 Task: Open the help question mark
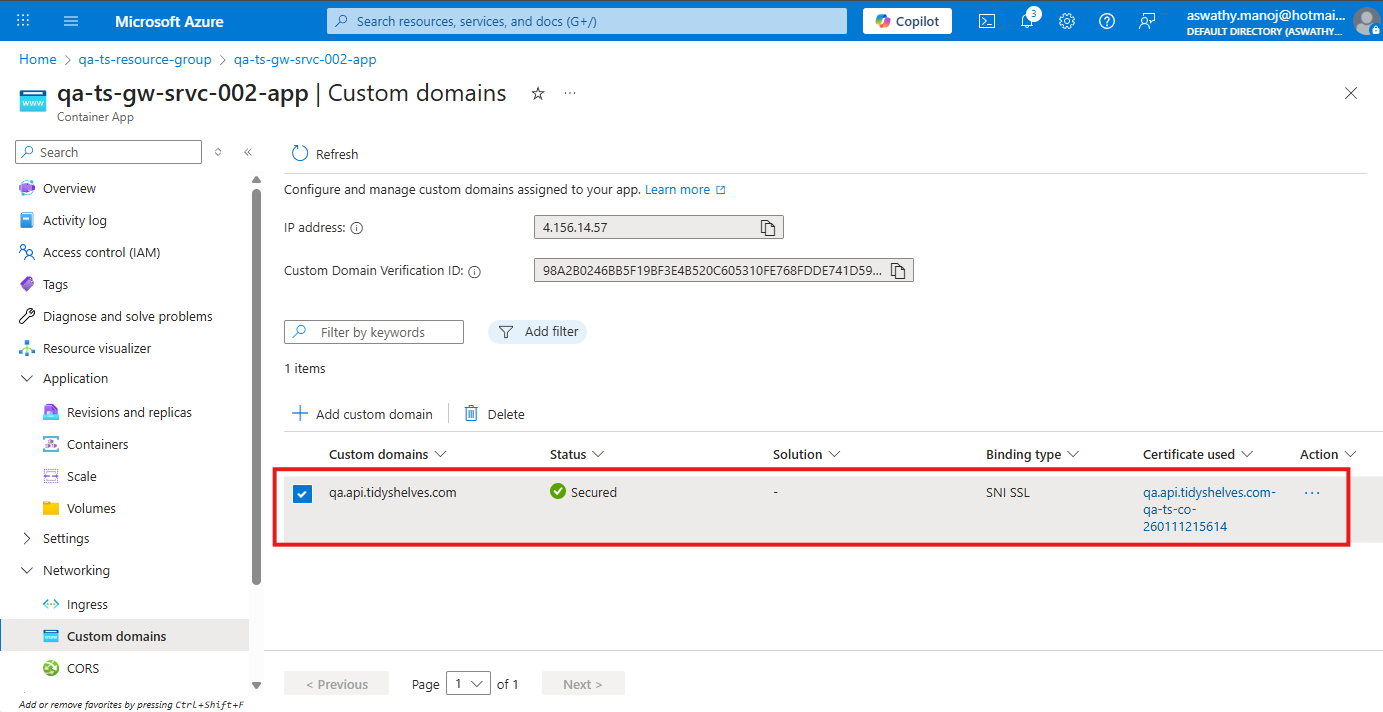tap(1107, 21)
